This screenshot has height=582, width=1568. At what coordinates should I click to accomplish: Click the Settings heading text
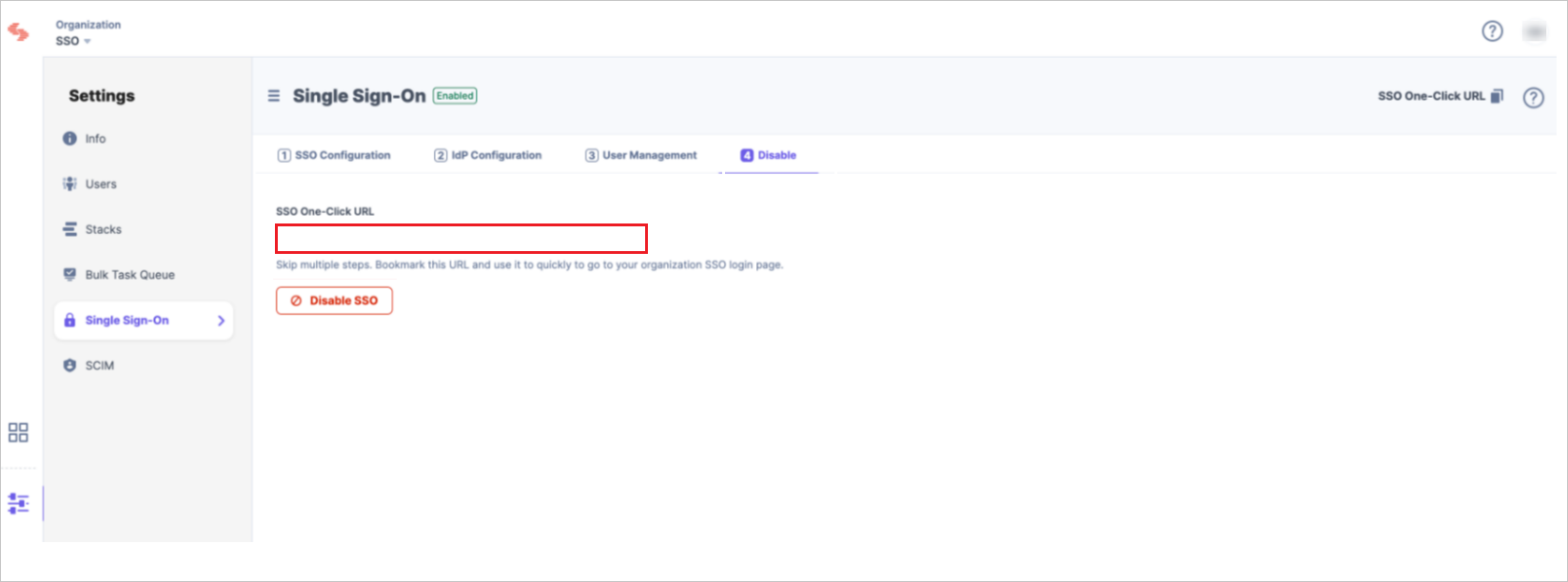[102, 96]
